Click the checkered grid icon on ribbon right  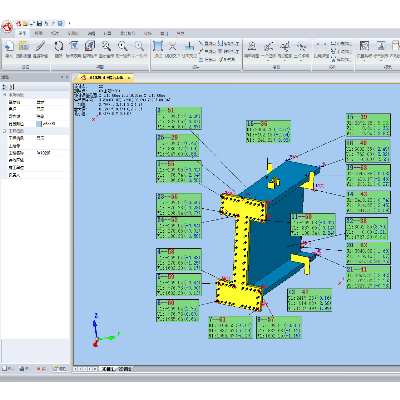[364, 46]
